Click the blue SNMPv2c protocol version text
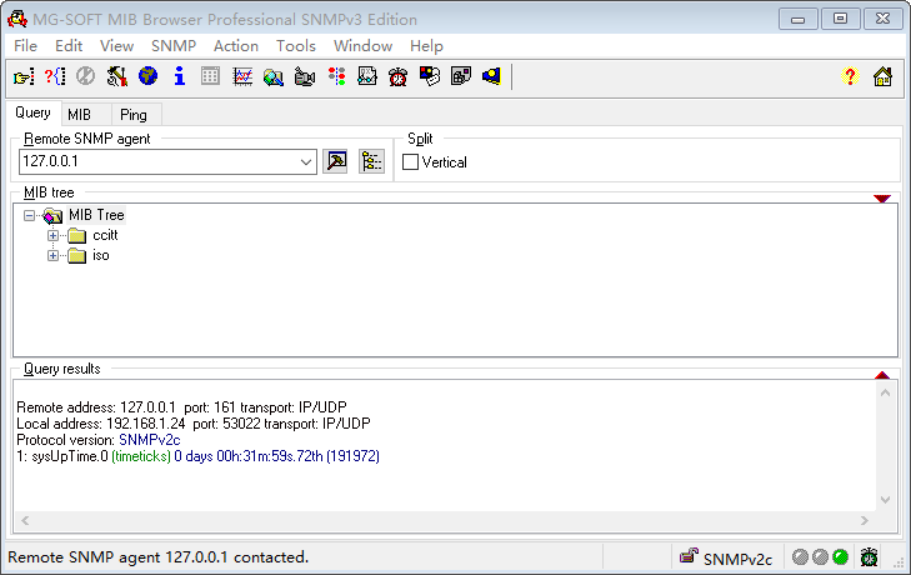 click(150, 440)
